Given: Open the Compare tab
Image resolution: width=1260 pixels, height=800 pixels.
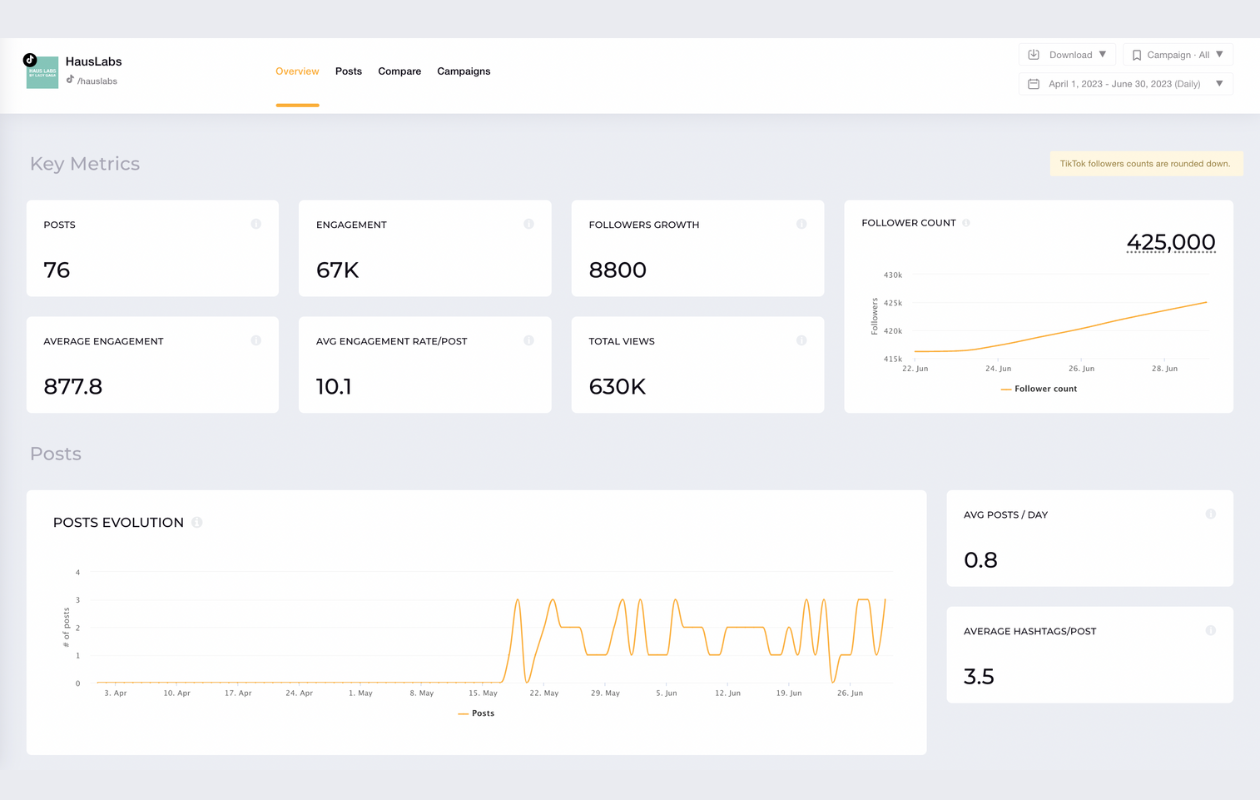Looking at the screenshot, I should coord(399,71).
